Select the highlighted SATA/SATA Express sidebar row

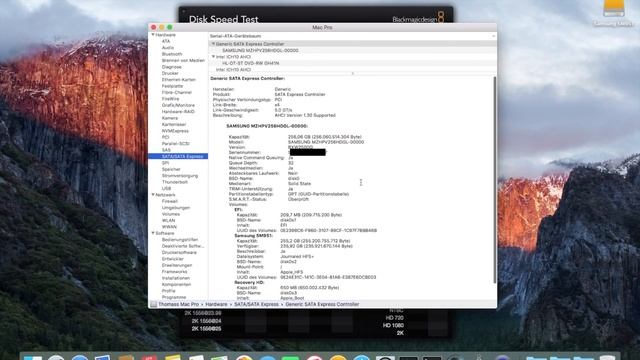[178, 156]
